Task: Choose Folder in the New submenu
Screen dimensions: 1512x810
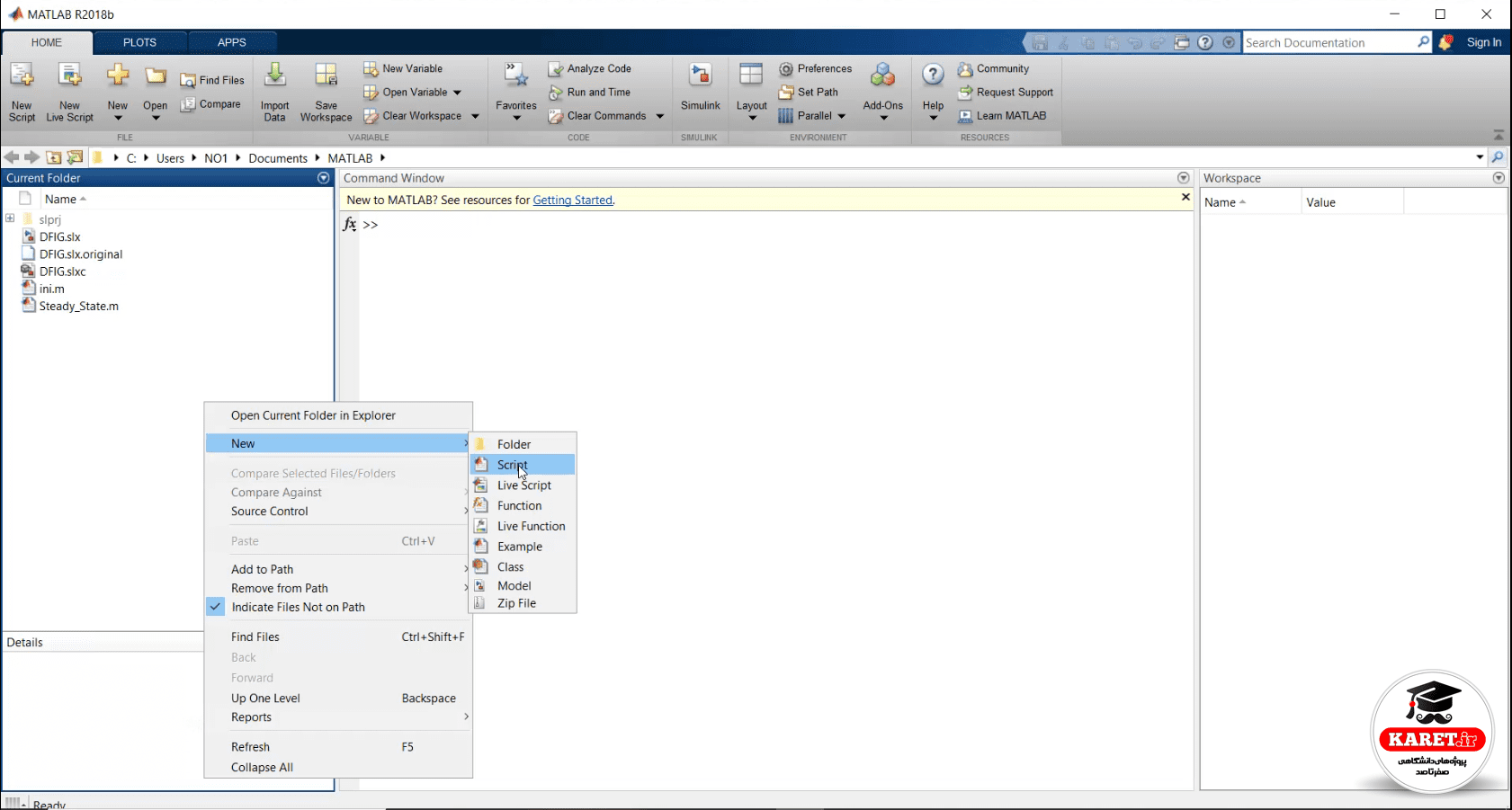Action: (523, 444)
